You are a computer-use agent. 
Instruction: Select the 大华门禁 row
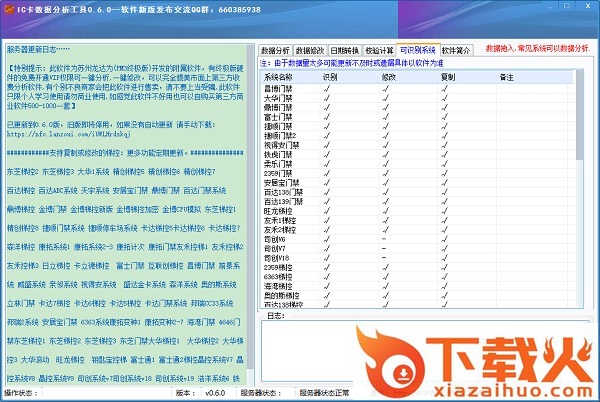(x=417, y=98)
